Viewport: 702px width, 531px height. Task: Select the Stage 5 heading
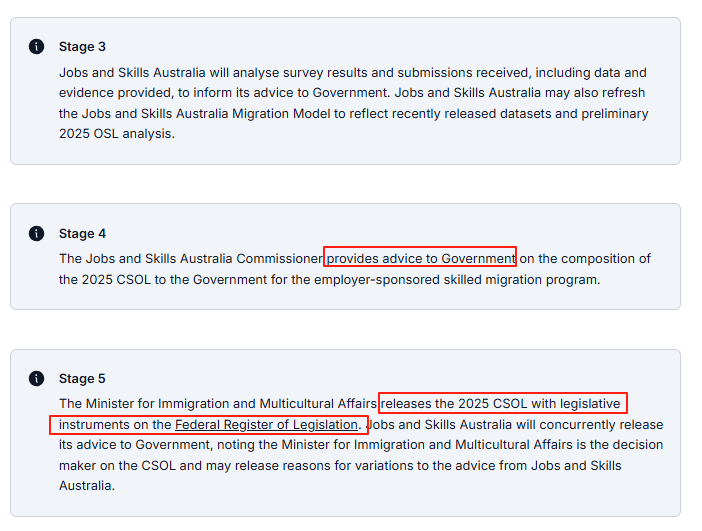click(82, 379)
